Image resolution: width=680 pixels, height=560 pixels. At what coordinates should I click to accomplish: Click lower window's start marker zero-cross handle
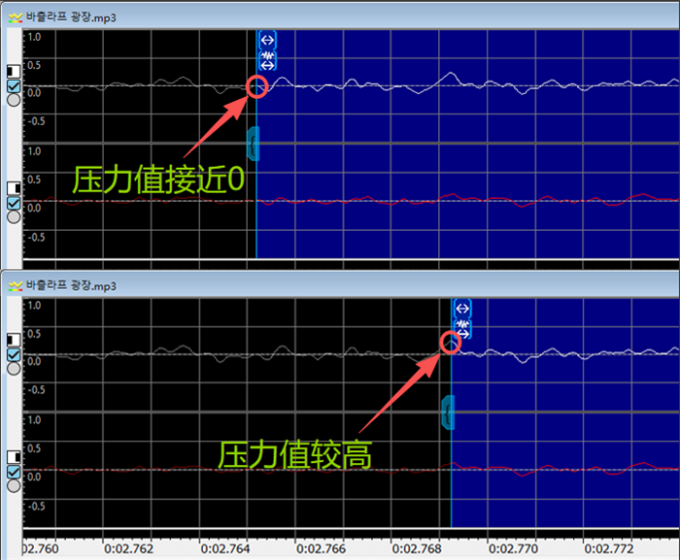(x=463, y=329)
